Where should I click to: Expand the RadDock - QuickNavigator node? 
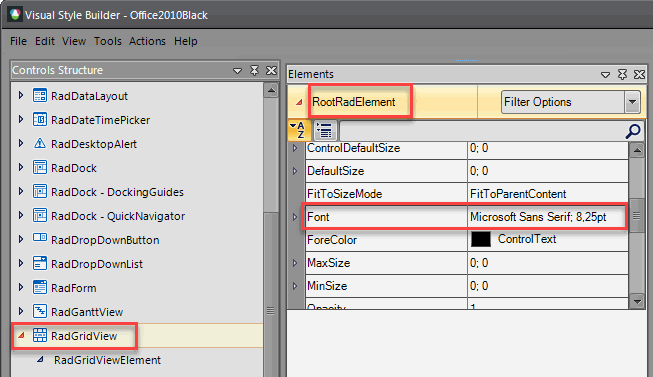(21, 215)
